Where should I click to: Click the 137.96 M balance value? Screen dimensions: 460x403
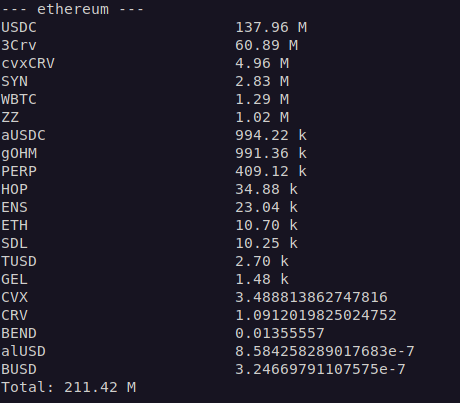(271, 27)
